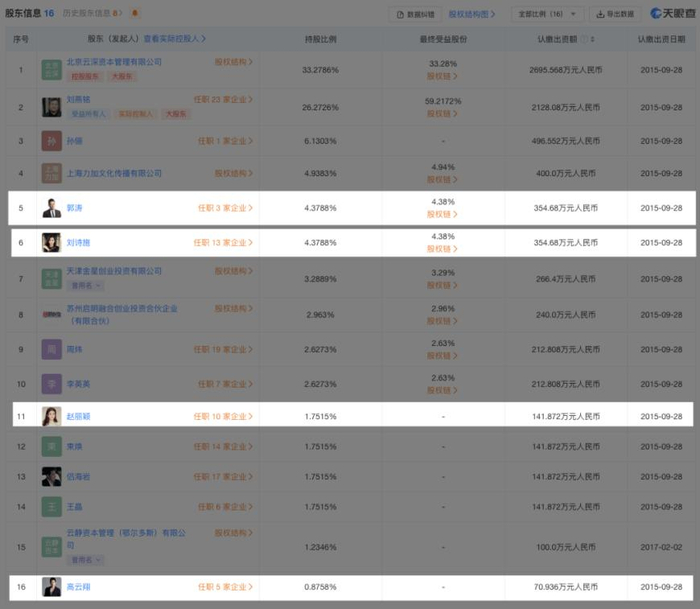Expand the 曾用名 dropdown in row 15

(86, 560)
